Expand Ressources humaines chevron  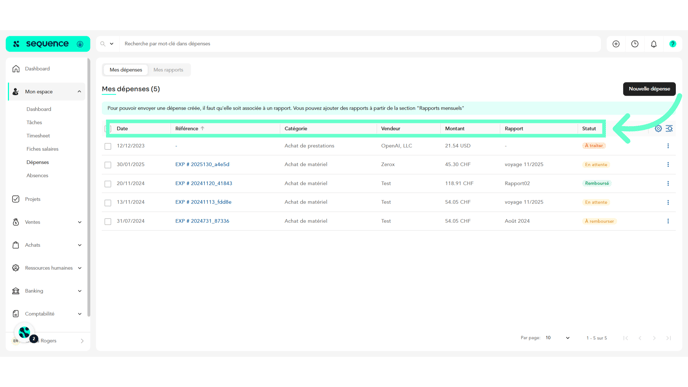coord(79,268)
